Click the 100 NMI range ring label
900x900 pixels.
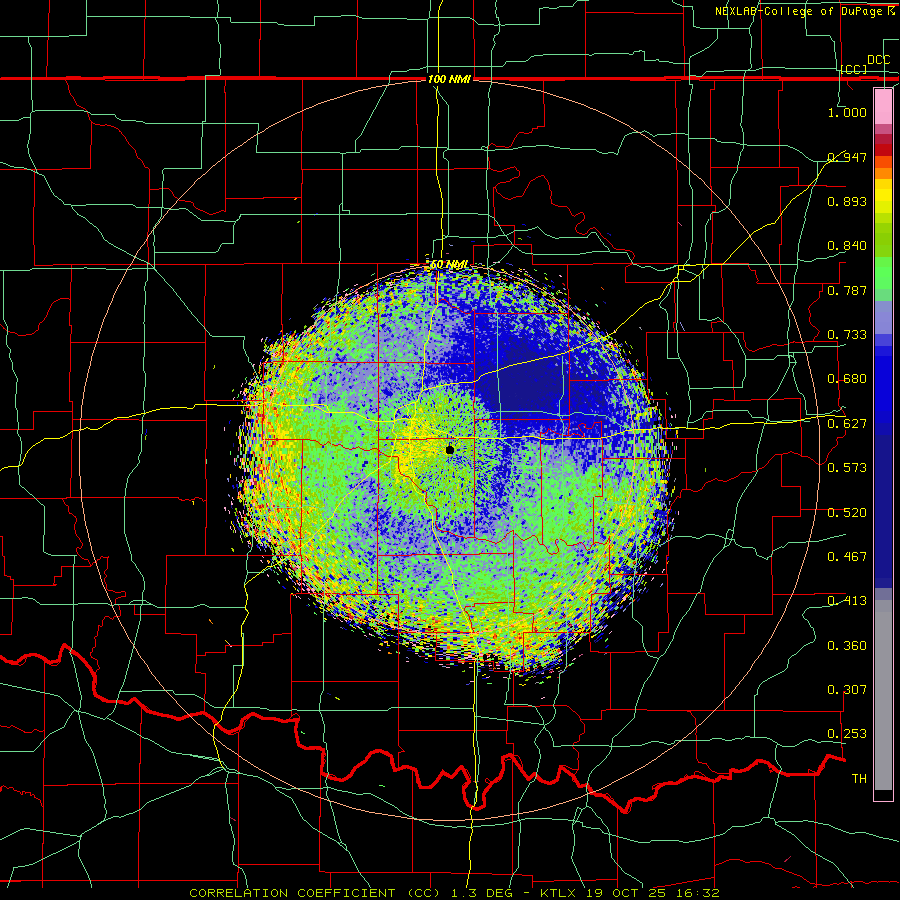point(449,79)
